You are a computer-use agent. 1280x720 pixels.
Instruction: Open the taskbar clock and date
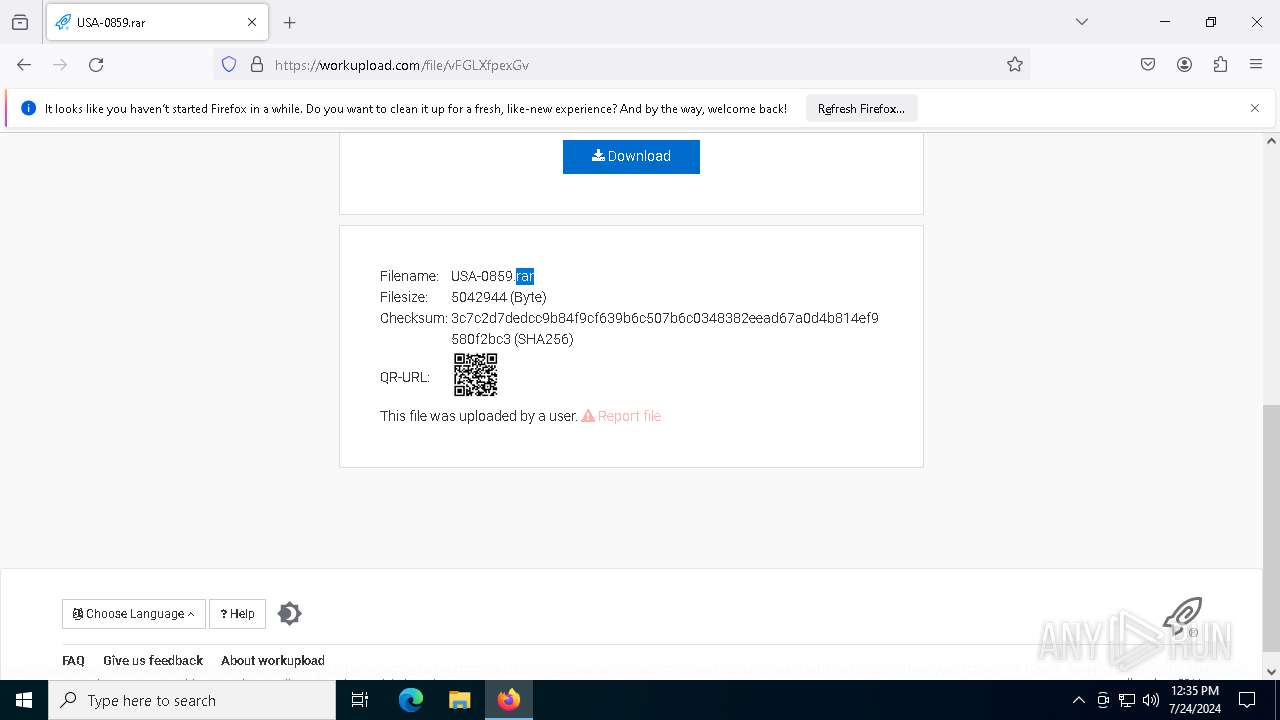1195,700
